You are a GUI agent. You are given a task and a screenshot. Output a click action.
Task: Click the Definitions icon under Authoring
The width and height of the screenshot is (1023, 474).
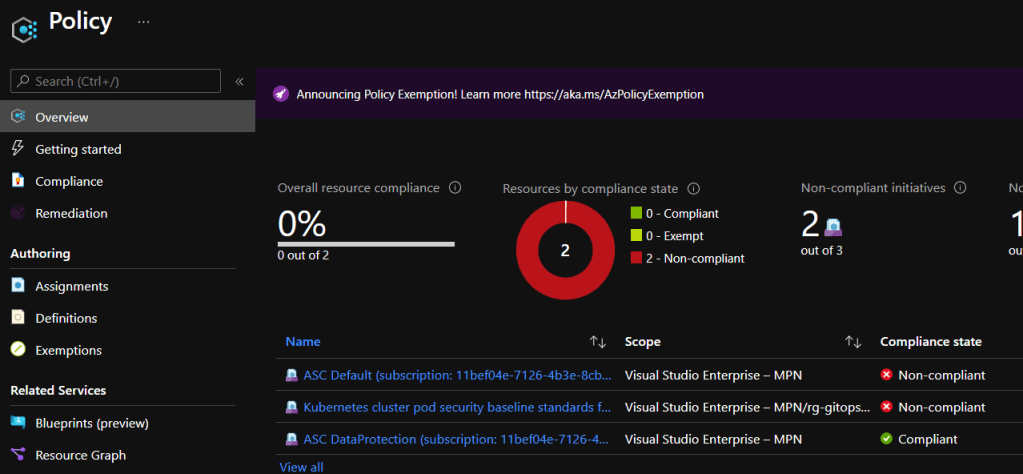pos(17,318)
